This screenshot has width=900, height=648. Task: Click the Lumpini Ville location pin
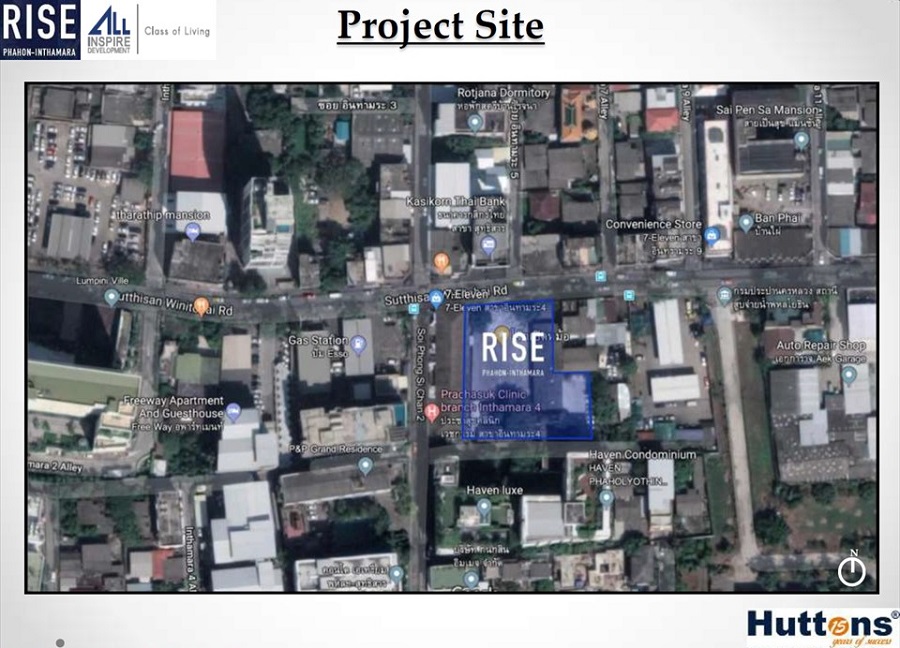[x=112, y=297]
